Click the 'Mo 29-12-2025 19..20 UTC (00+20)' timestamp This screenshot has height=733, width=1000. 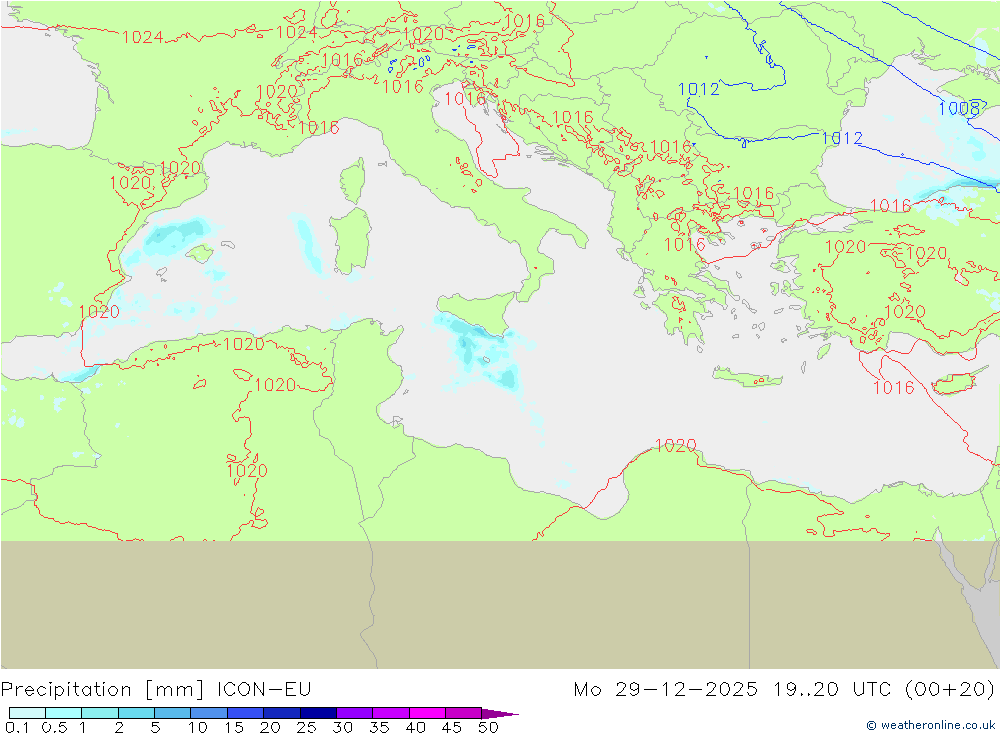[x=784, y=690]
